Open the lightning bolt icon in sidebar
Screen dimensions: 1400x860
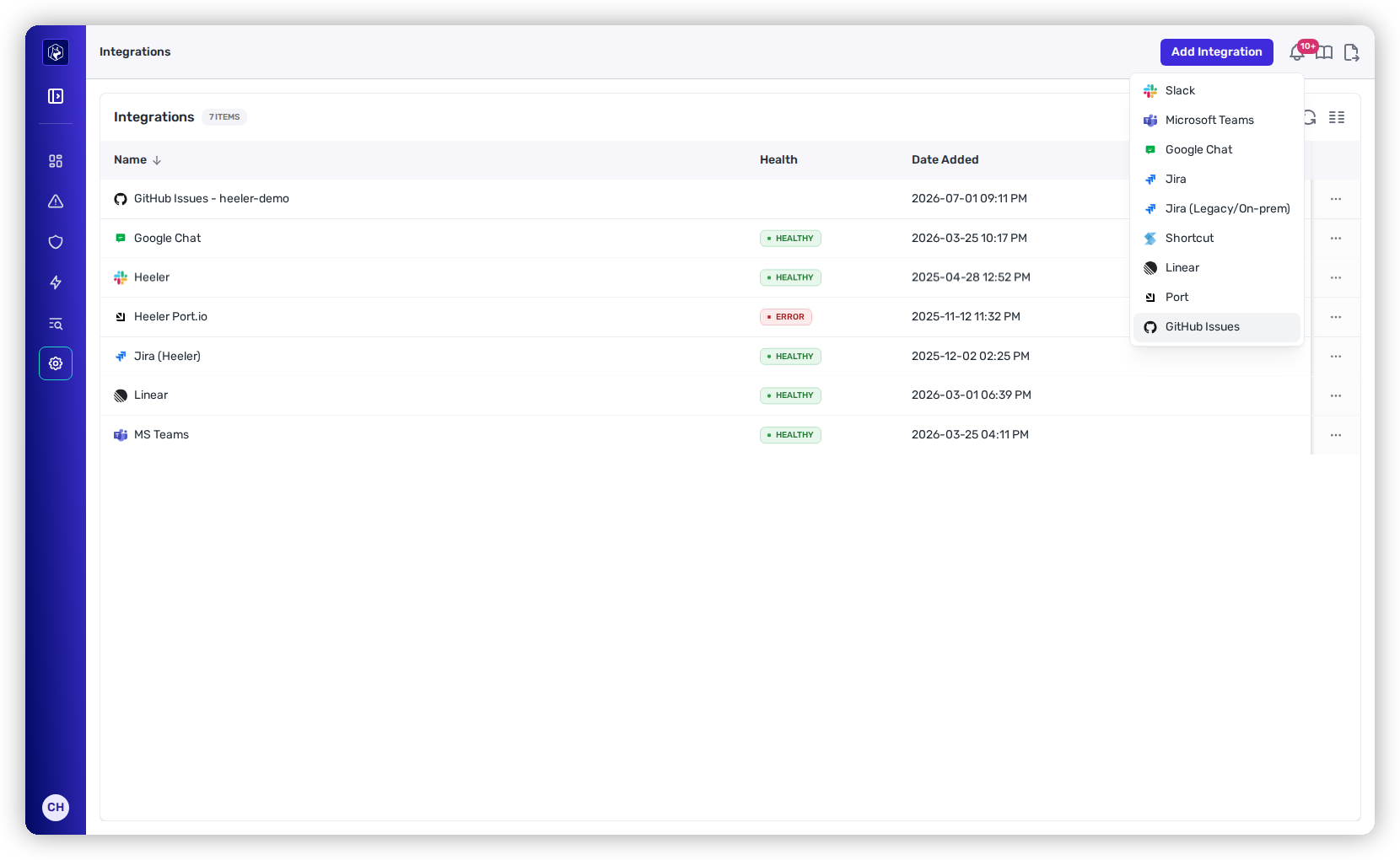56,282
